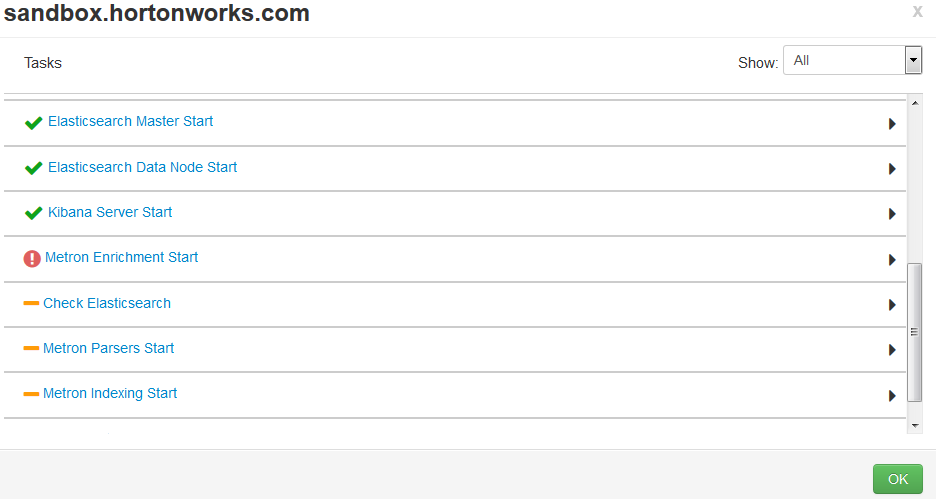Open Elasticsearch Data Node Start task link
The width and height of the screenshot is (936, 499).
142,167
